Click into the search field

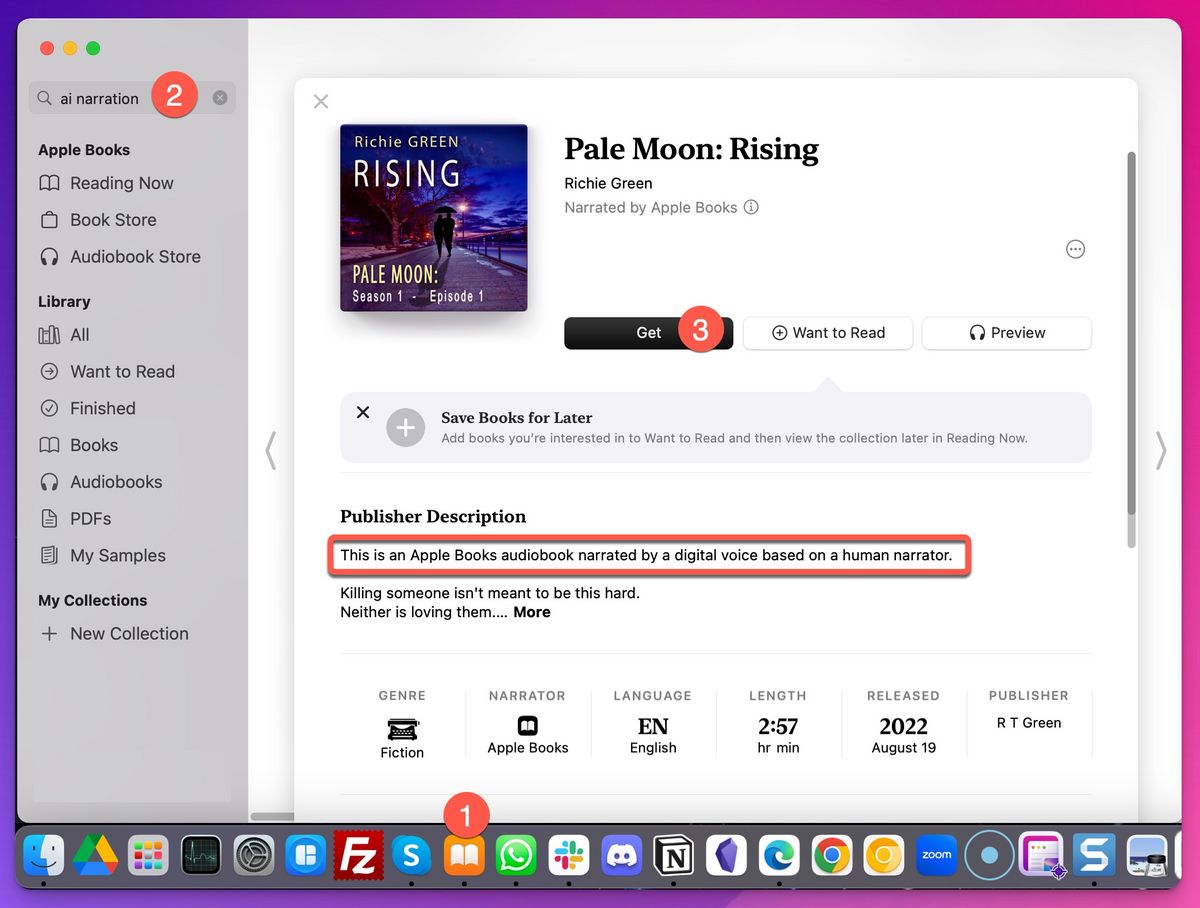tap(132, 98)
